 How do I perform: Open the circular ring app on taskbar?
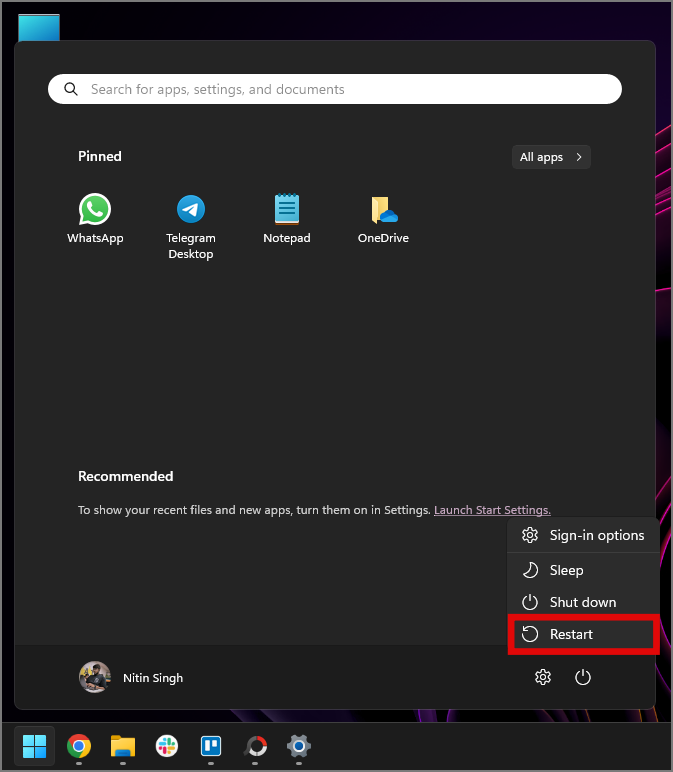pyautogui.click(x=255, y=746)
